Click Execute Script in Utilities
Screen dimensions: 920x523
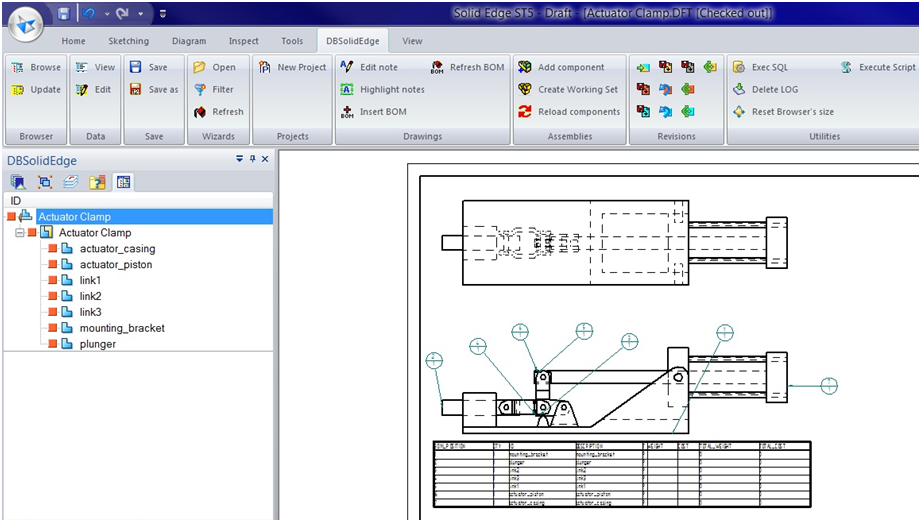[878, 68]
